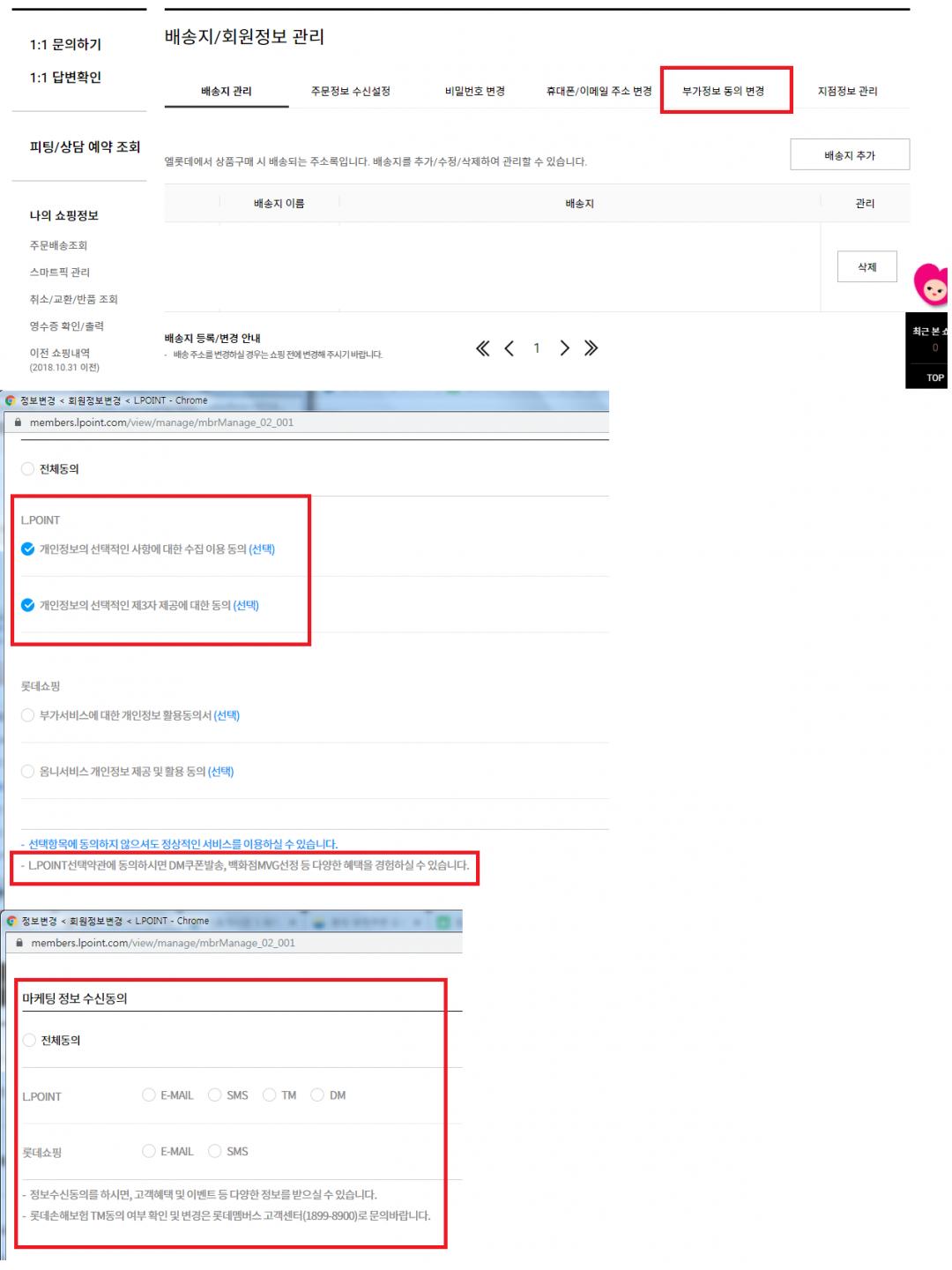The image size is (952, 1270).
Task: Uncheck L.POINT third-party provision consent
Action: [x=28, y=606]
